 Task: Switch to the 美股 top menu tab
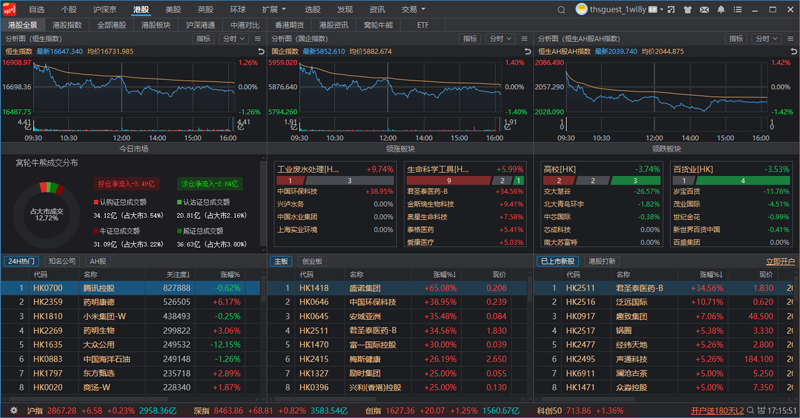click(x=173, y=10)
